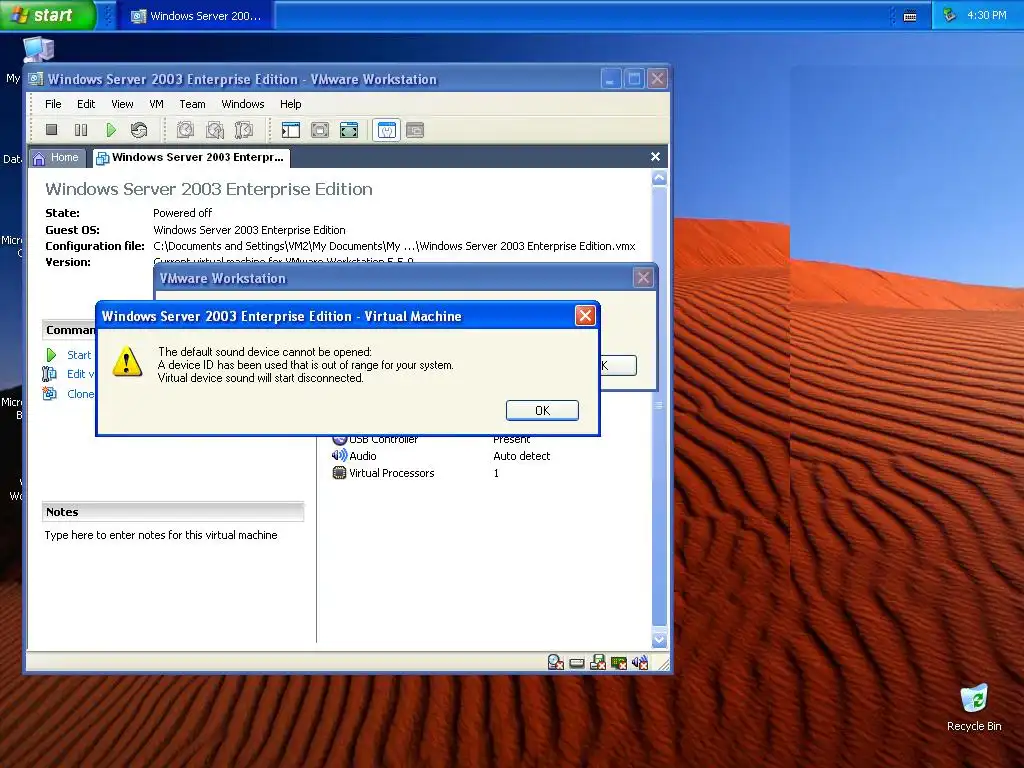
Task: Click the CD-ROM device status bar icon
Action: tap(556, 662)
